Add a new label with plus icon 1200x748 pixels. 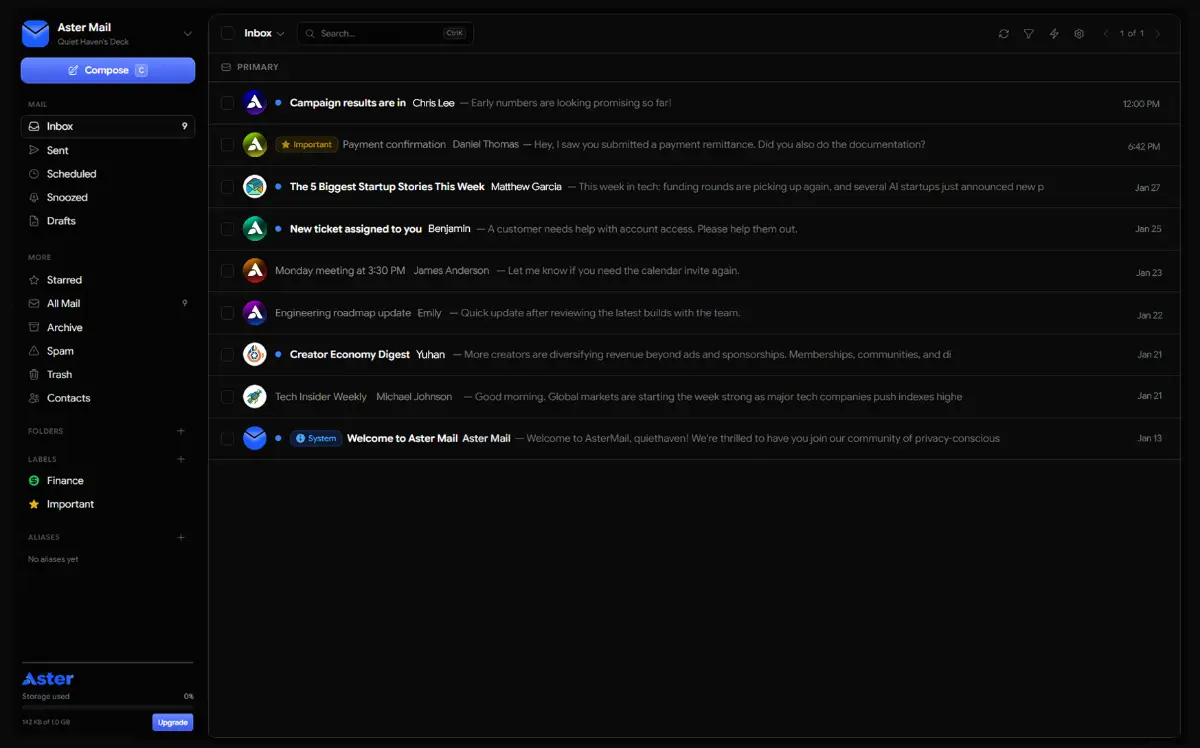click(181, 459)
